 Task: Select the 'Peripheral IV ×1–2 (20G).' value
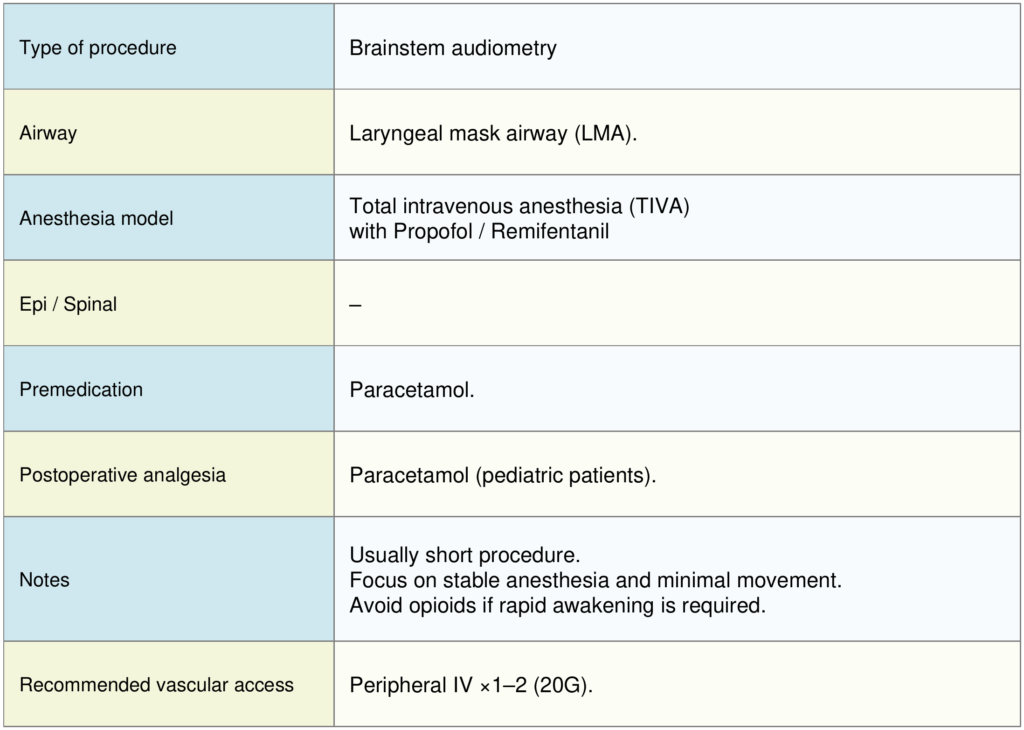(x=471, y=686)
